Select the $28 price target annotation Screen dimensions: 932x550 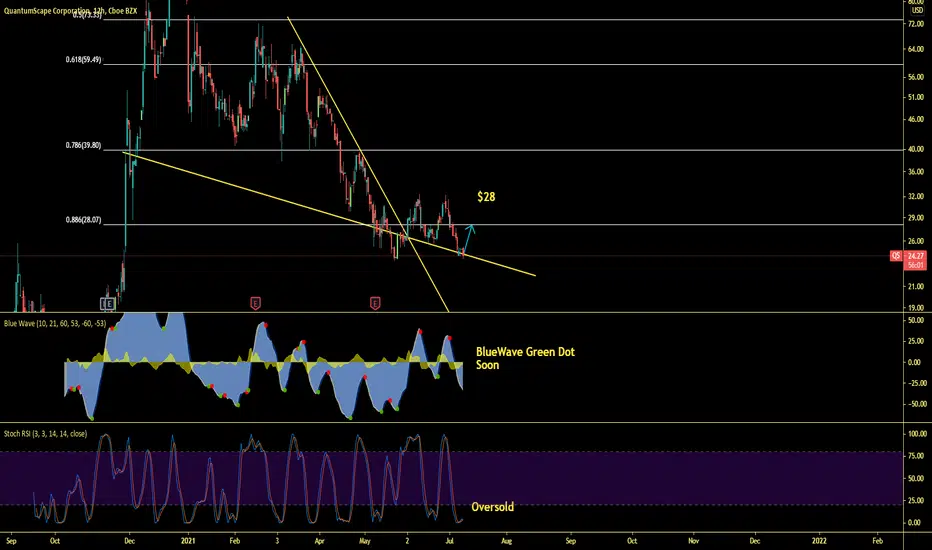point(486,197)
